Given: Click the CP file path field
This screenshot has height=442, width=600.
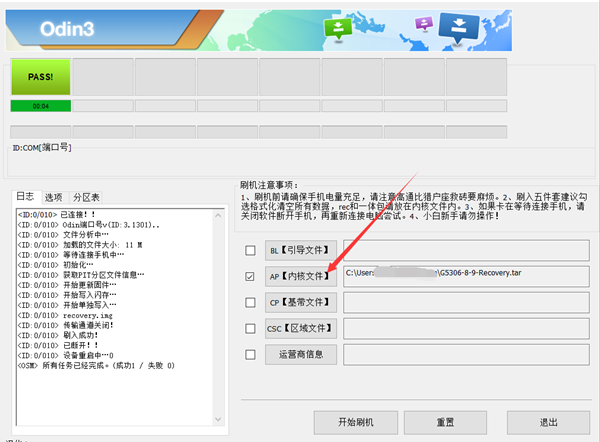Looking at the screenshot, I should pos(466,302).
